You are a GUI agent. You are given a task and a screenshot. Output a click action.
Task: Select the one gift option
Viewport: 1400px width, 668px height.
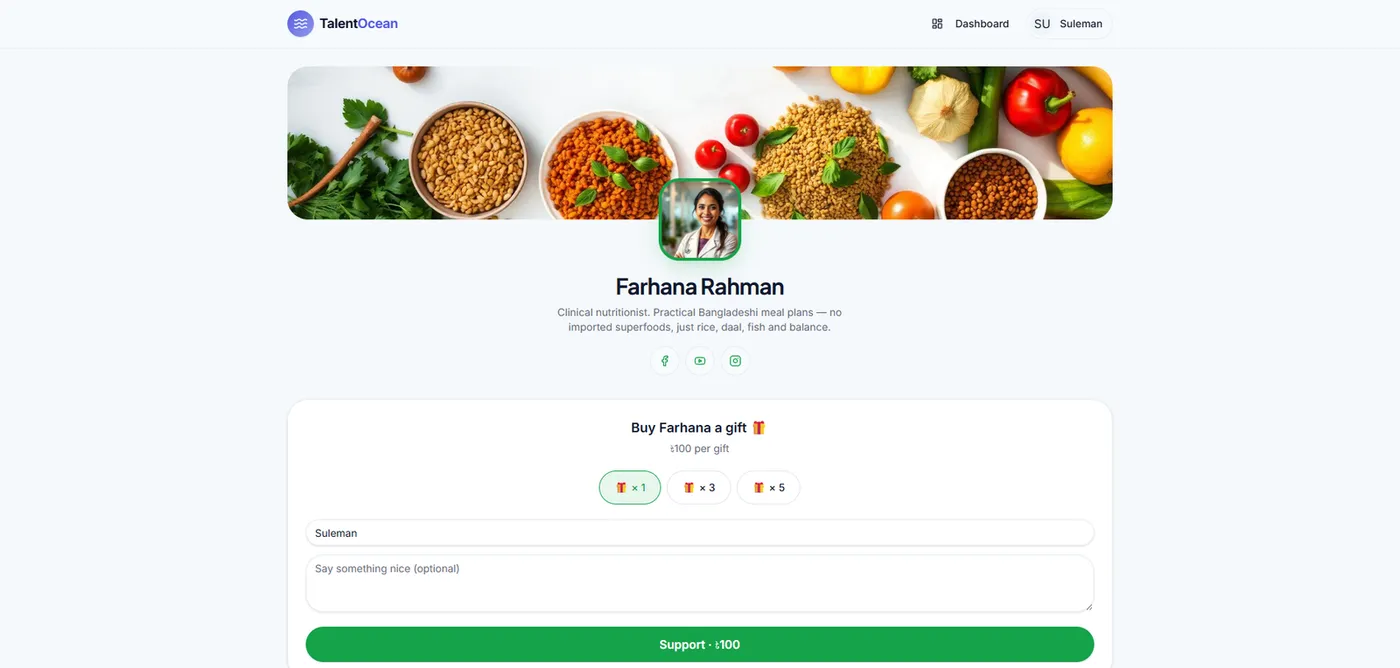pyautogui.click(x=630, y=488)
